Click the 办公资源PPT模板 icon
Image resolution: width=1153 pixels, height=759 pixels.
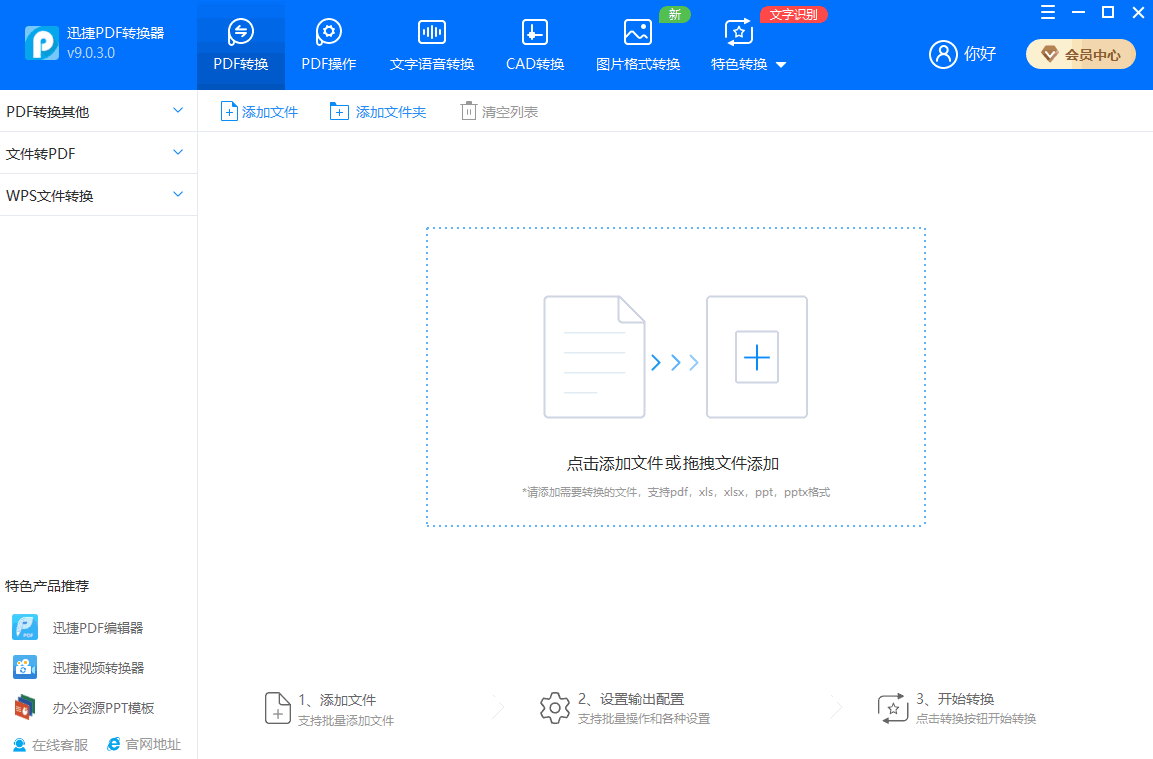25,708
